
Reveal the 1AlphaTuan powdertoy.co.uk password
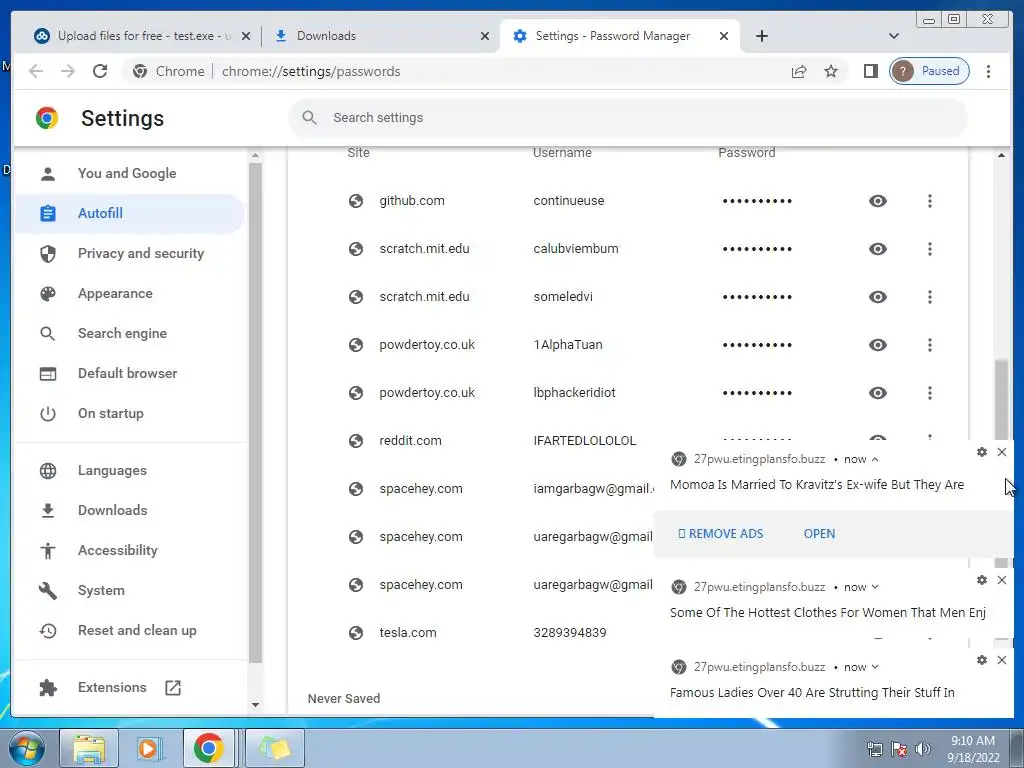878,345
